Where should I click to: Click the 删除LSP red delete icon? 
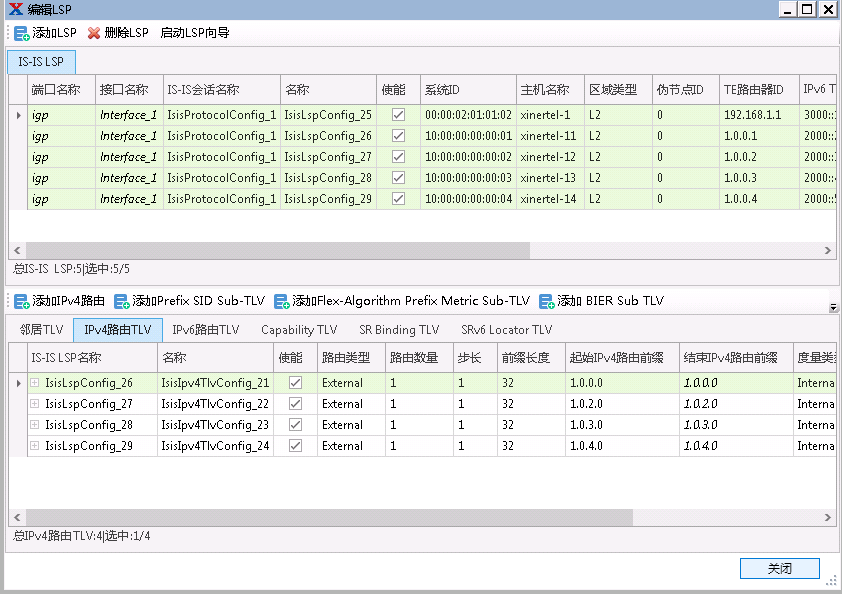point(94,33)
